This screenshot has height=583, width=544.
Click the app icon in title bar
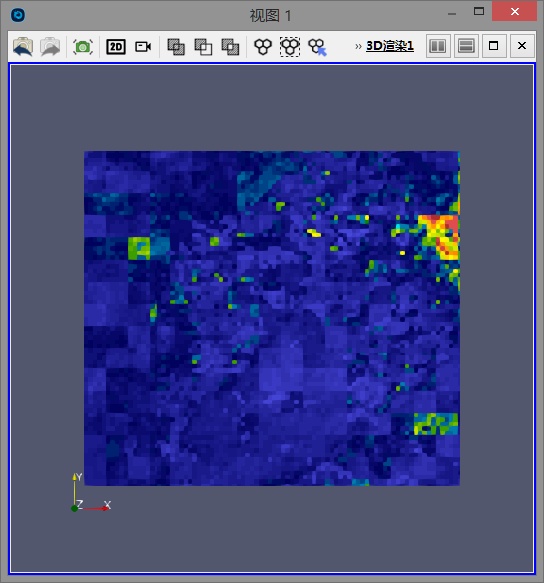pos(18,15)
